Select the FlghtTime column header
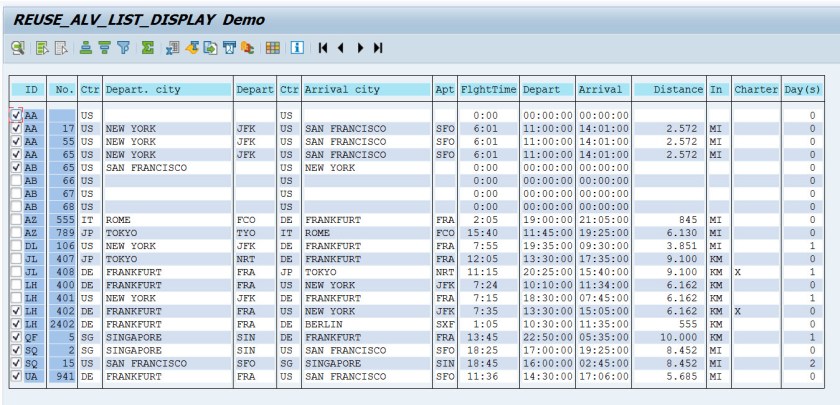The image size is (840, 405). point(488,89)
